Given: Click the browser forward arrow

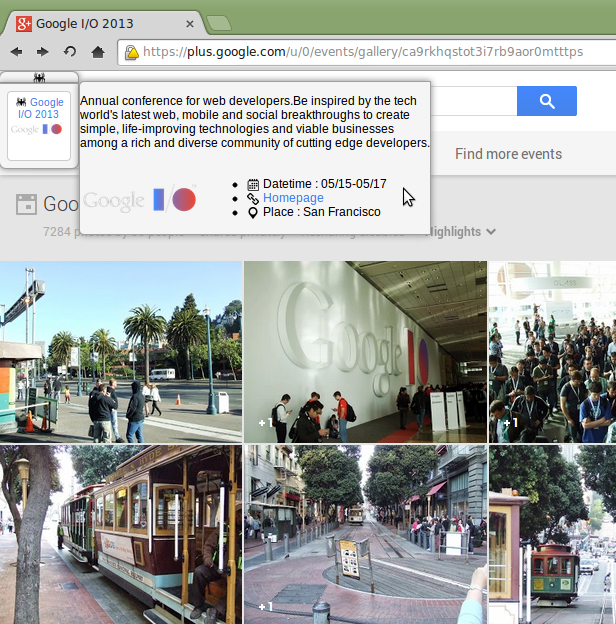Looking at the screenshot, I should point(43,52).
